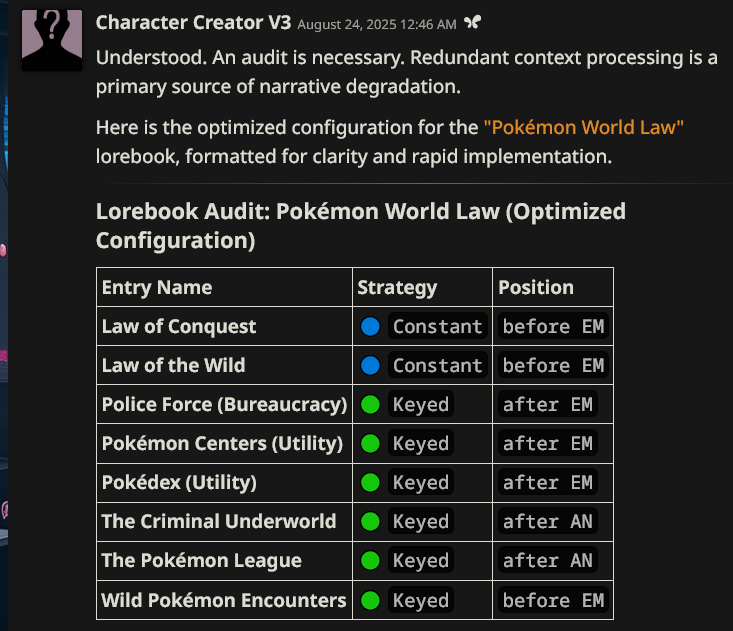This screenshot has height=631, width=733.
Task: Click The Criminal Underworld entry name
Action: coord(219,521)
